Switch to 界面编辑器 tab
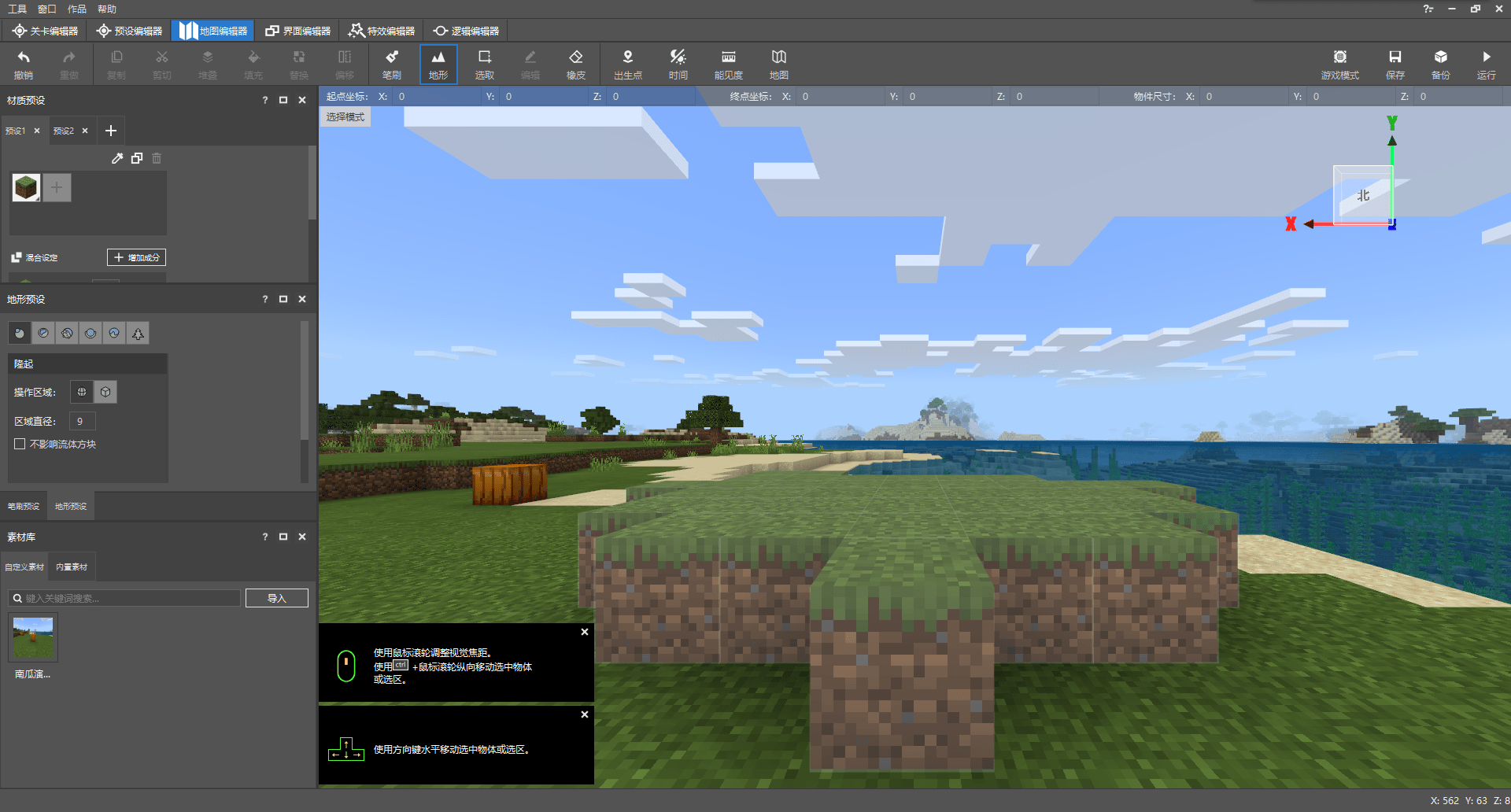The image size is (1511, 812). click(297, 31)
